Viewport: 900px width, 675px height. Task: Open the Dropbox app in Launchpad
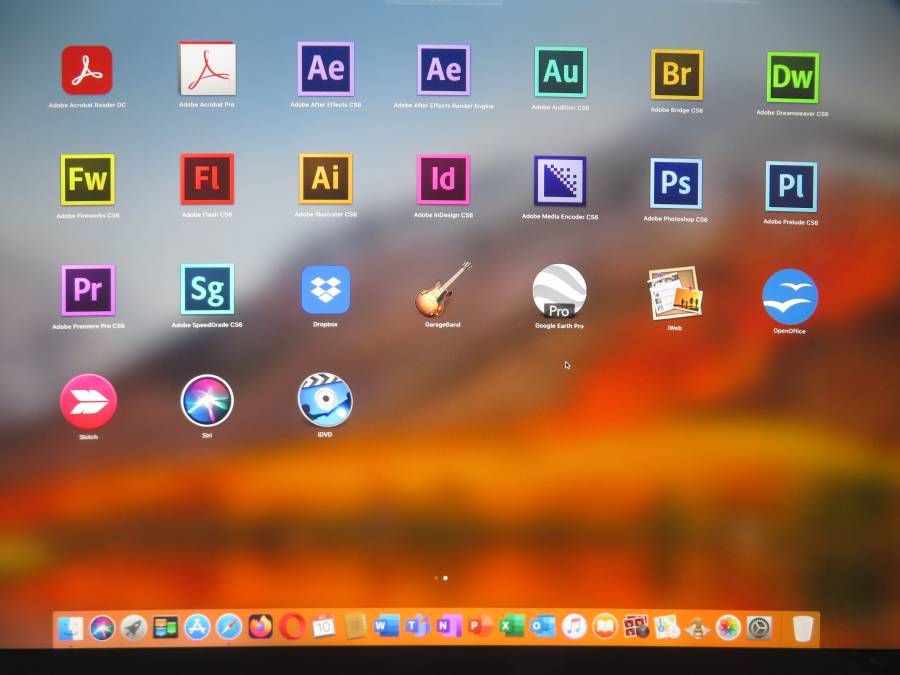click(x=325, y=289)
